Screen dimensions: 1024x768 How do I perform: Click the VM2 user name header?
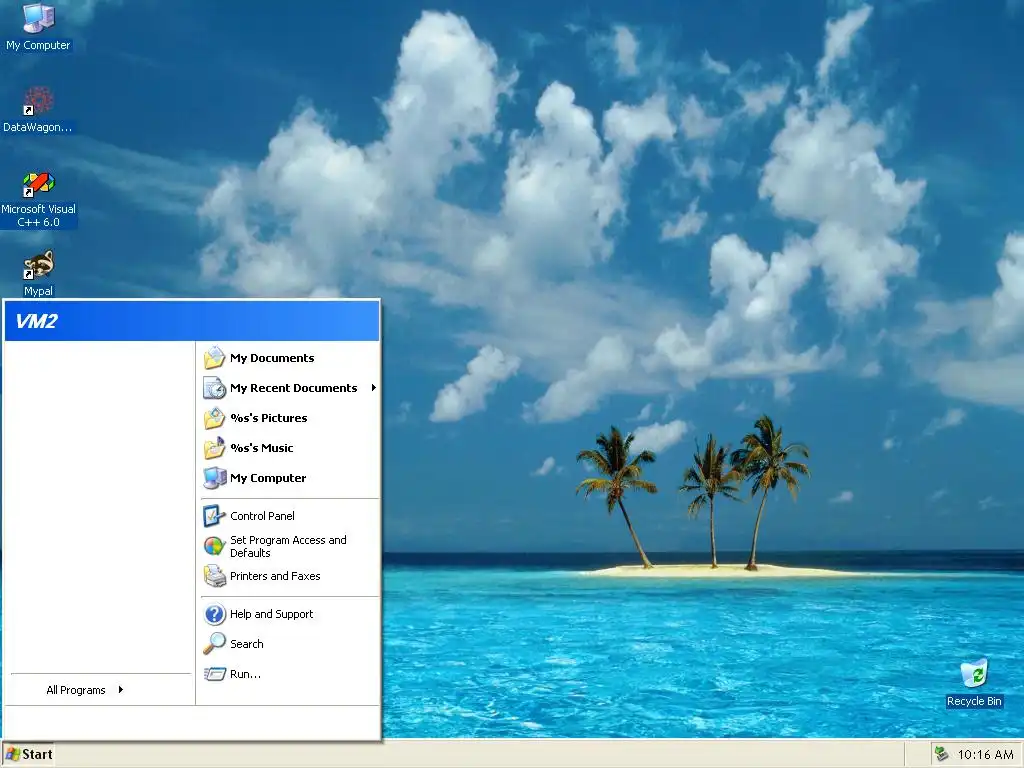click(37, 321)
